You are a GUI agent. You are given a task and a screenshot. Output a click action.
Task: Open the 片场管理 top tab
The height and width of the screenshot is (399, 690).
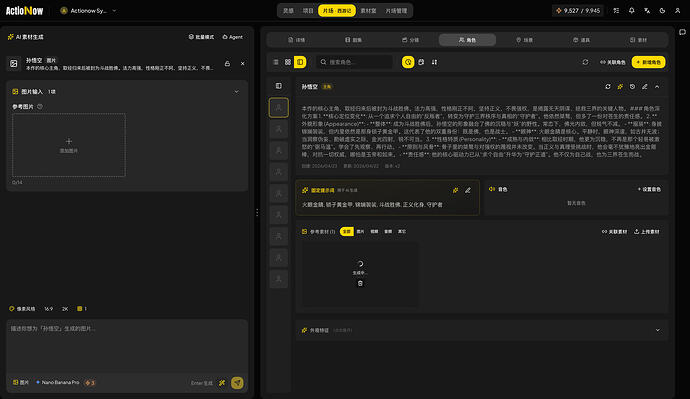point(396,11)
